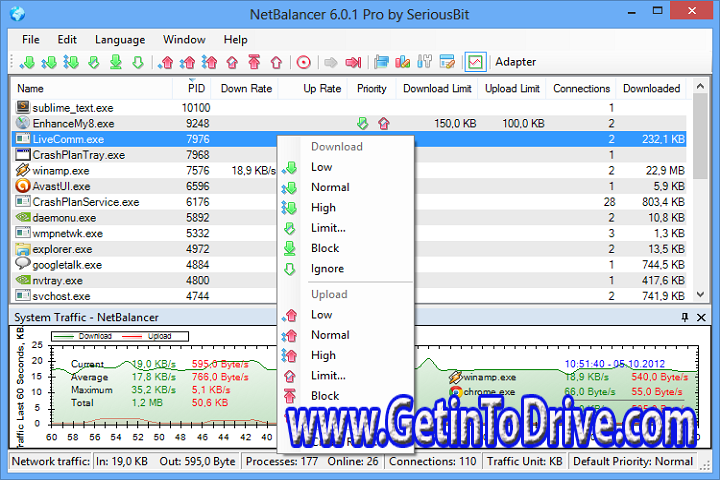Select the winamp.exe process row
The width and height of the screenshot is (720, 480).
[145, 170]
